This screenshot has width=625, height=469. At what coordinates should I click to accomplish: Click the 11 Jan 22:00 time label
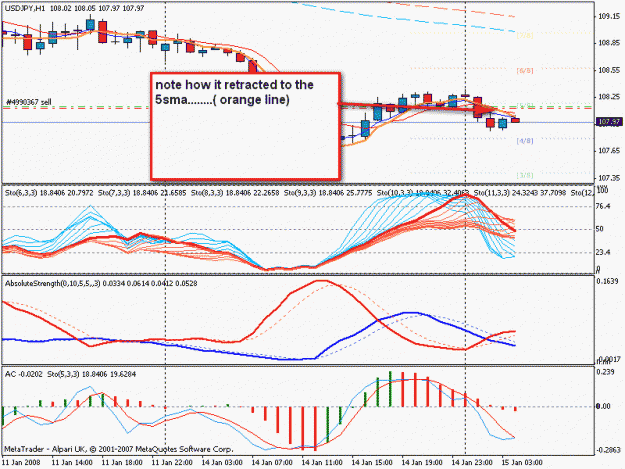pyautogui.click(x=172, y=463)
